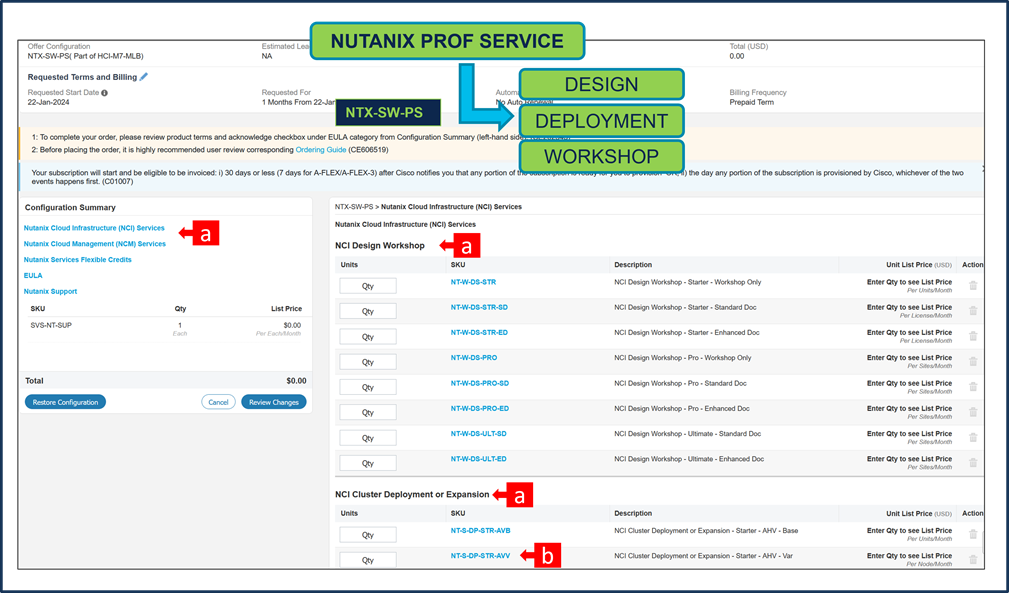Open SKU link NT-W-DS-STR-SD
1009x593 pixels.
coord(479,307)
